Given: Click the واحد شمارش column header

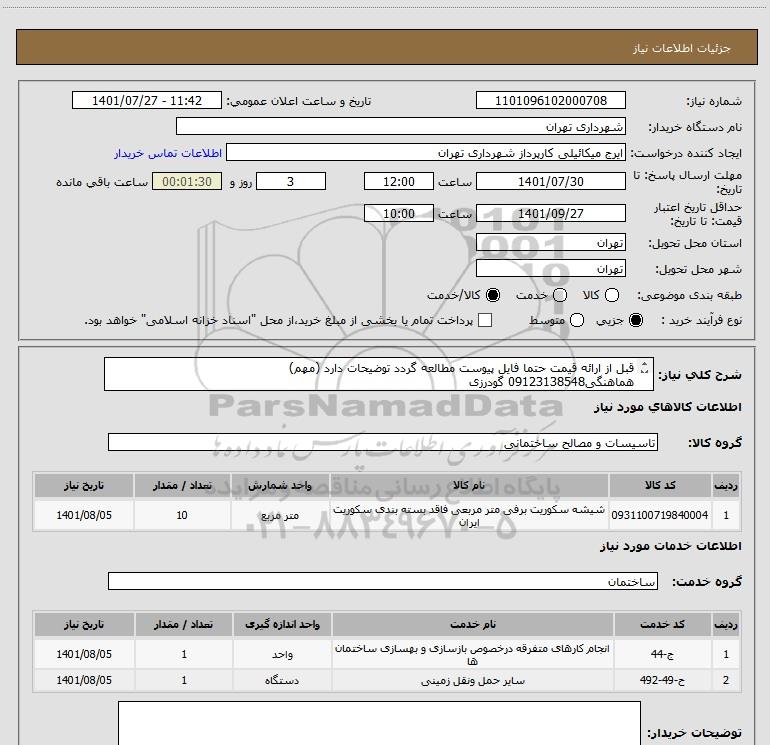Looking at the screenshot, I should pos(280,486).
